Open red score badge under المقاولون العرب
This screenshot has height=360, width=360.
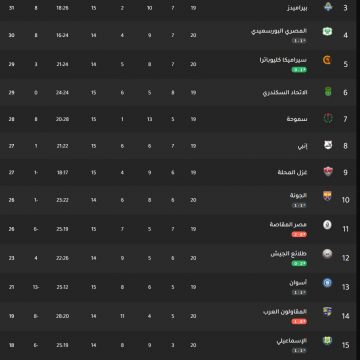pos(299,322)
